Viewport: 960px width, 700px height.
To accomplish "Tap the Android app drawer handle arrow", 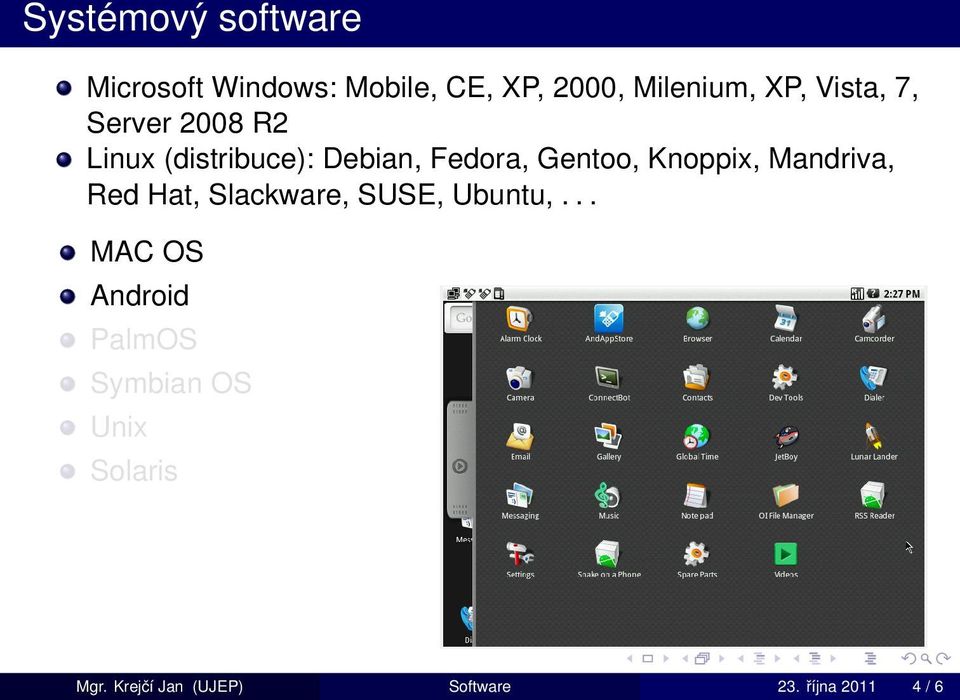I will point(460,466).
